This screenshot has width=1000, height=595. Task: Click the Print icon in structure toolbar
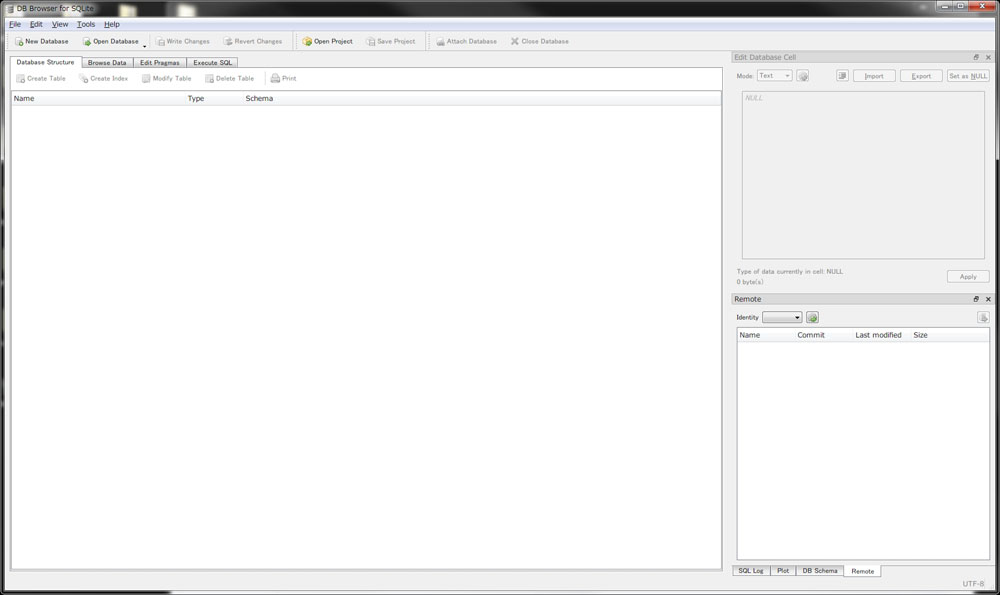(275, 78)
